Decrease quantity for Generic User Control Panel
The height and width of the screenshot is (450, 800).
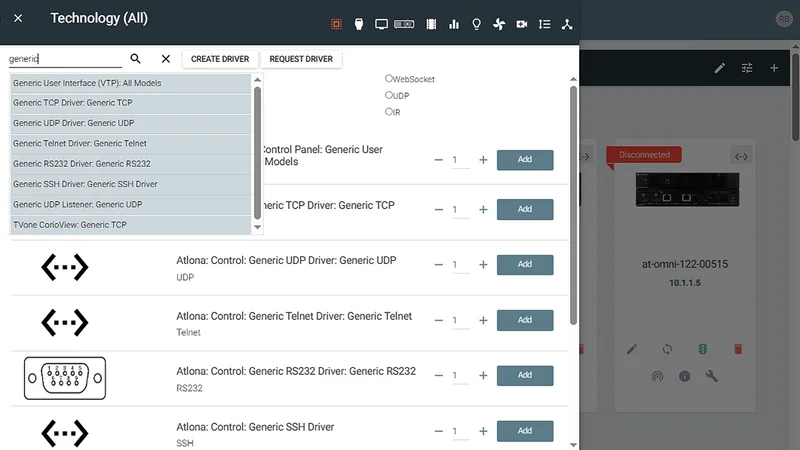pos(439,160)
